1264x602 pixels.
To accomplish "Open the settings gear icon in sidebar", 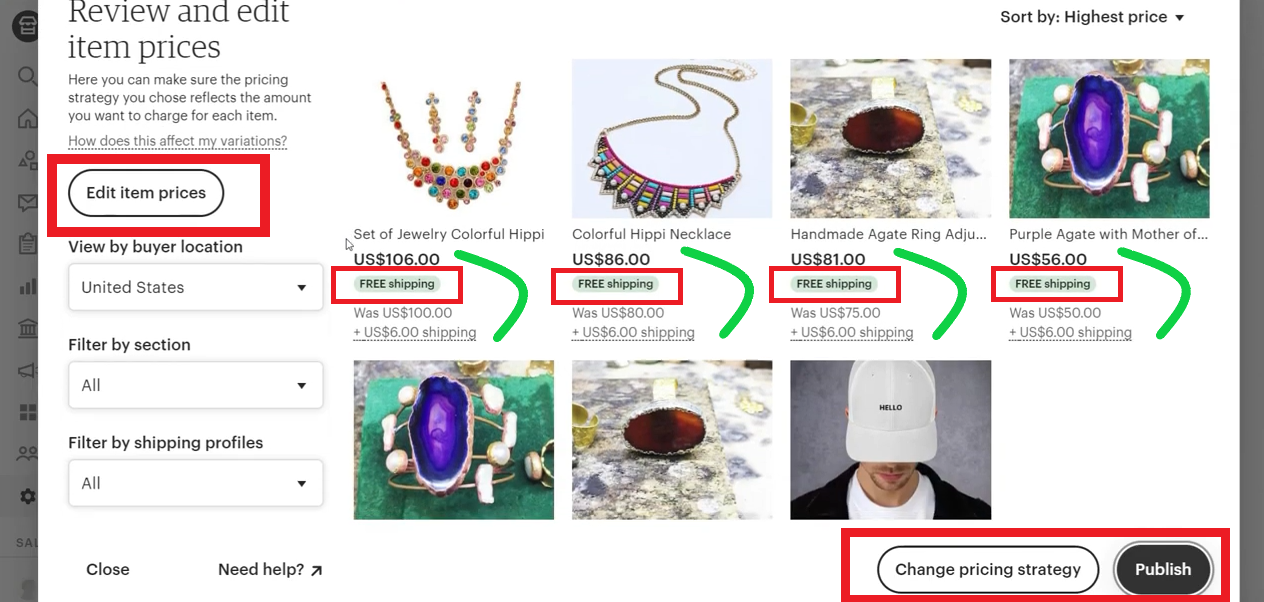I will (28, 496).
